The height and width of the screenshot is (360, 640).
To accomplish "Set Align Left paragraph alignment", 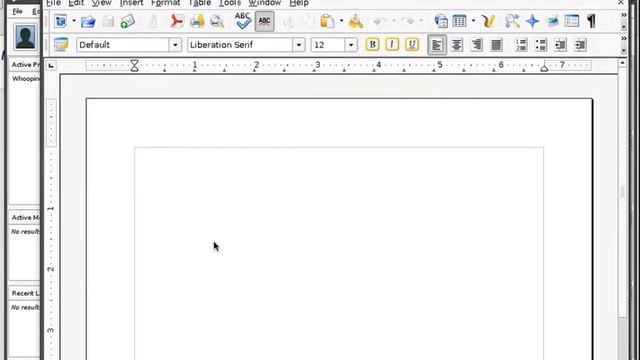I will [437, 45].
